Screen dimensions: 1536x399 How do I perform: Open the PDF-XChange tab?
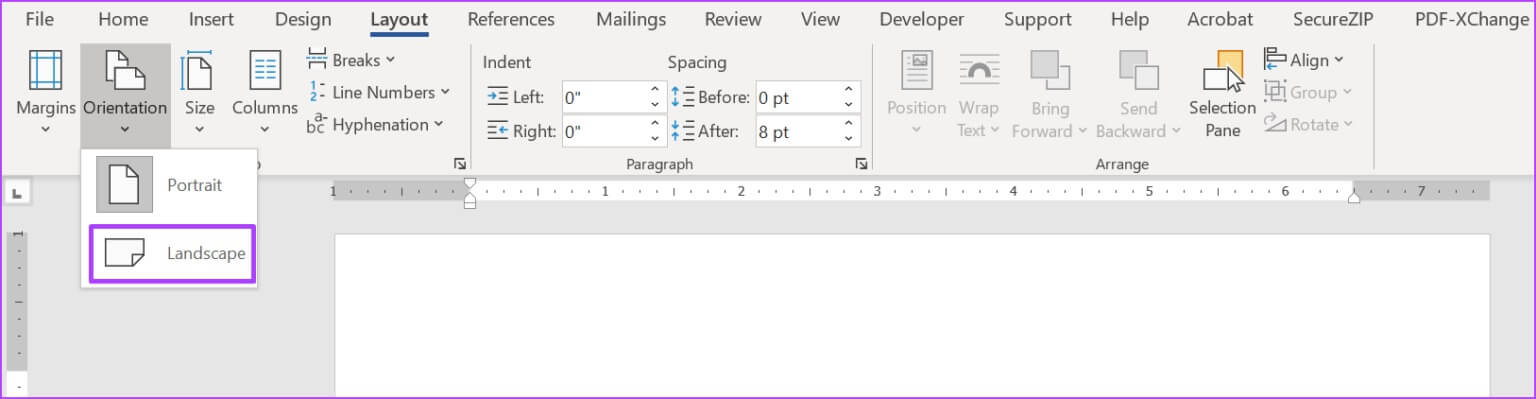pyautogui.click(x=1472, y=19)
